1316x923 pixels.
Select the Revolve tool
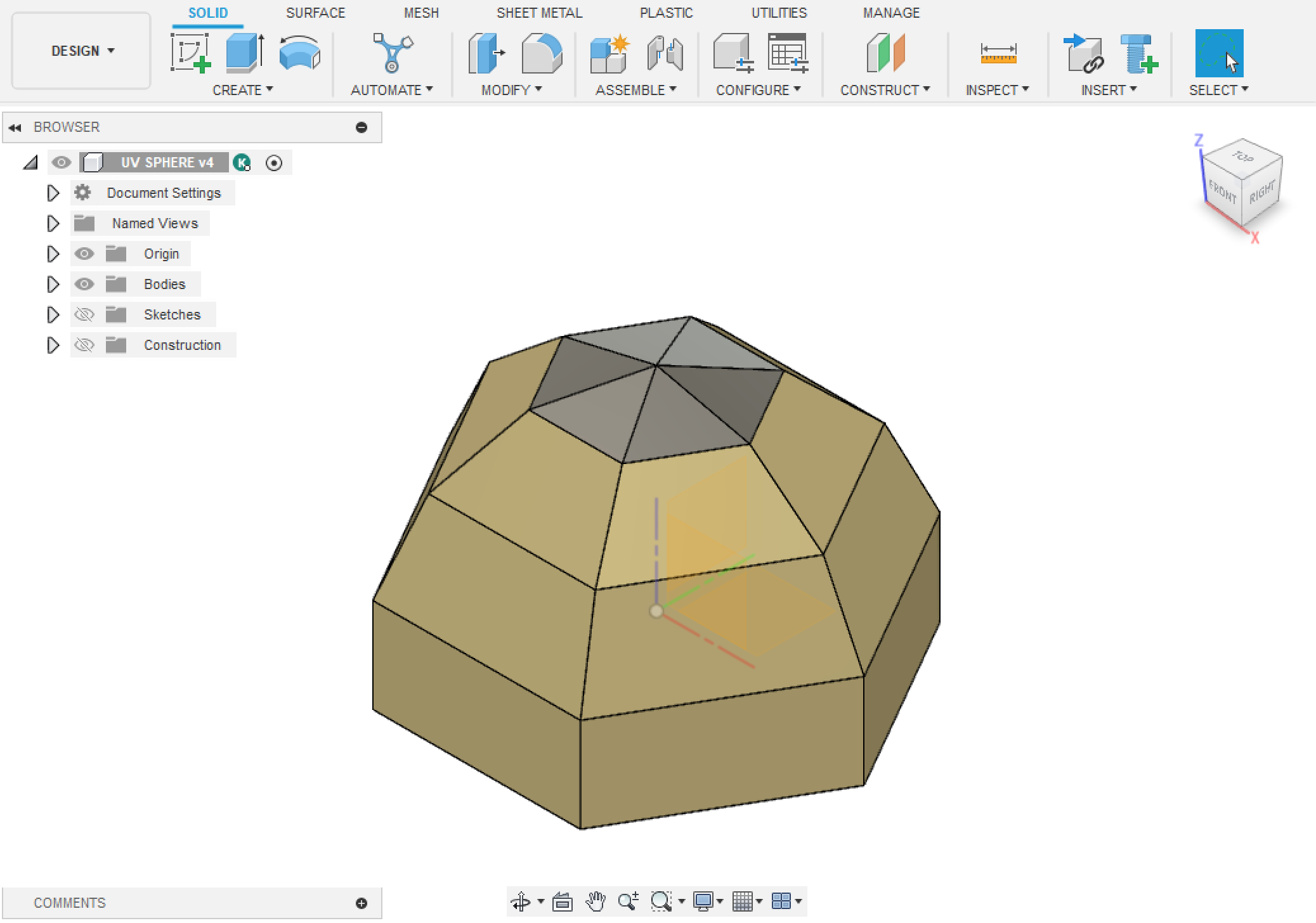[299, 53]
